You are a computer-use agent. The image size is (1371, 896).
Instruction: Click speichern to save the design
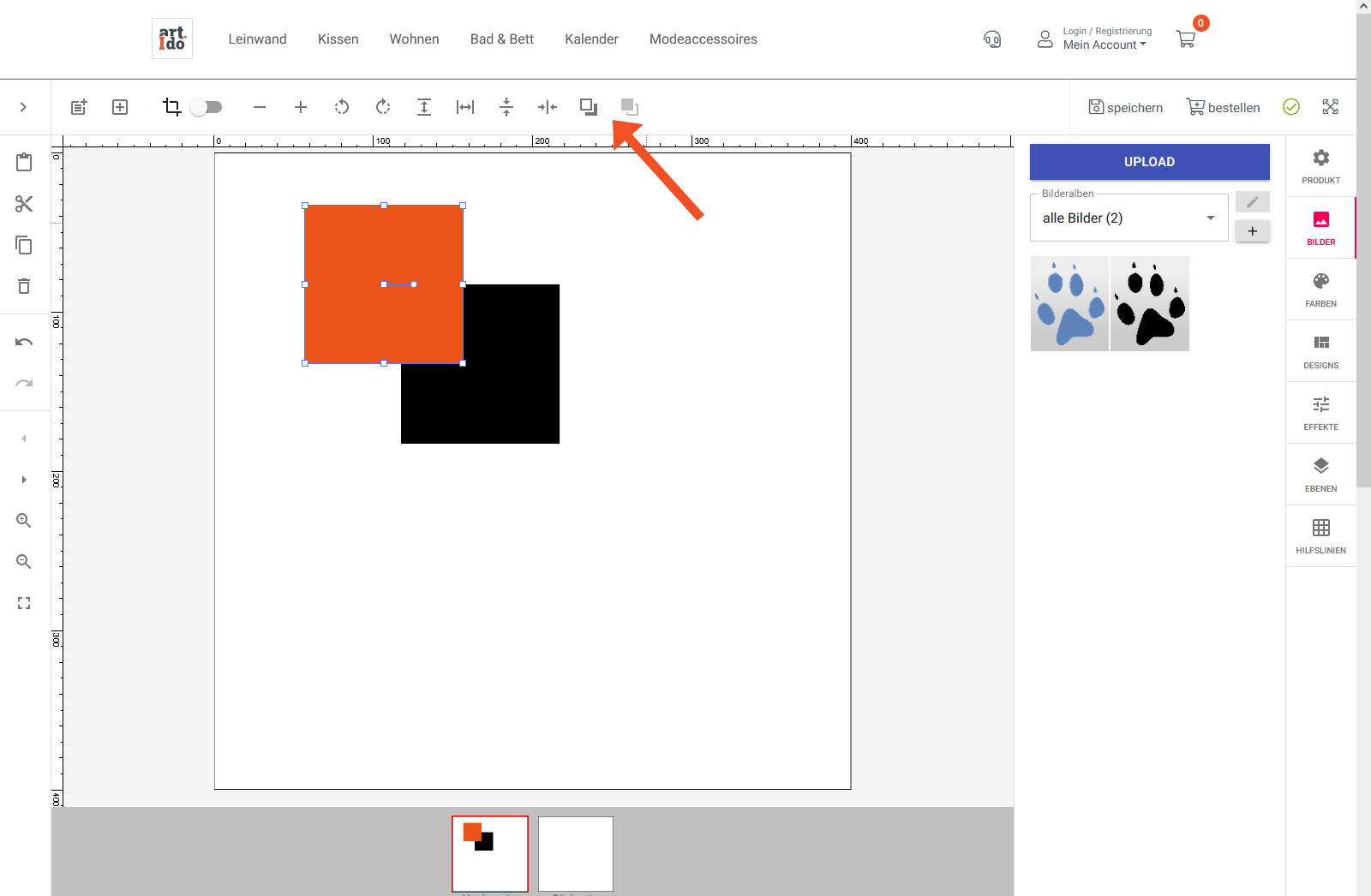point(1126,107)
